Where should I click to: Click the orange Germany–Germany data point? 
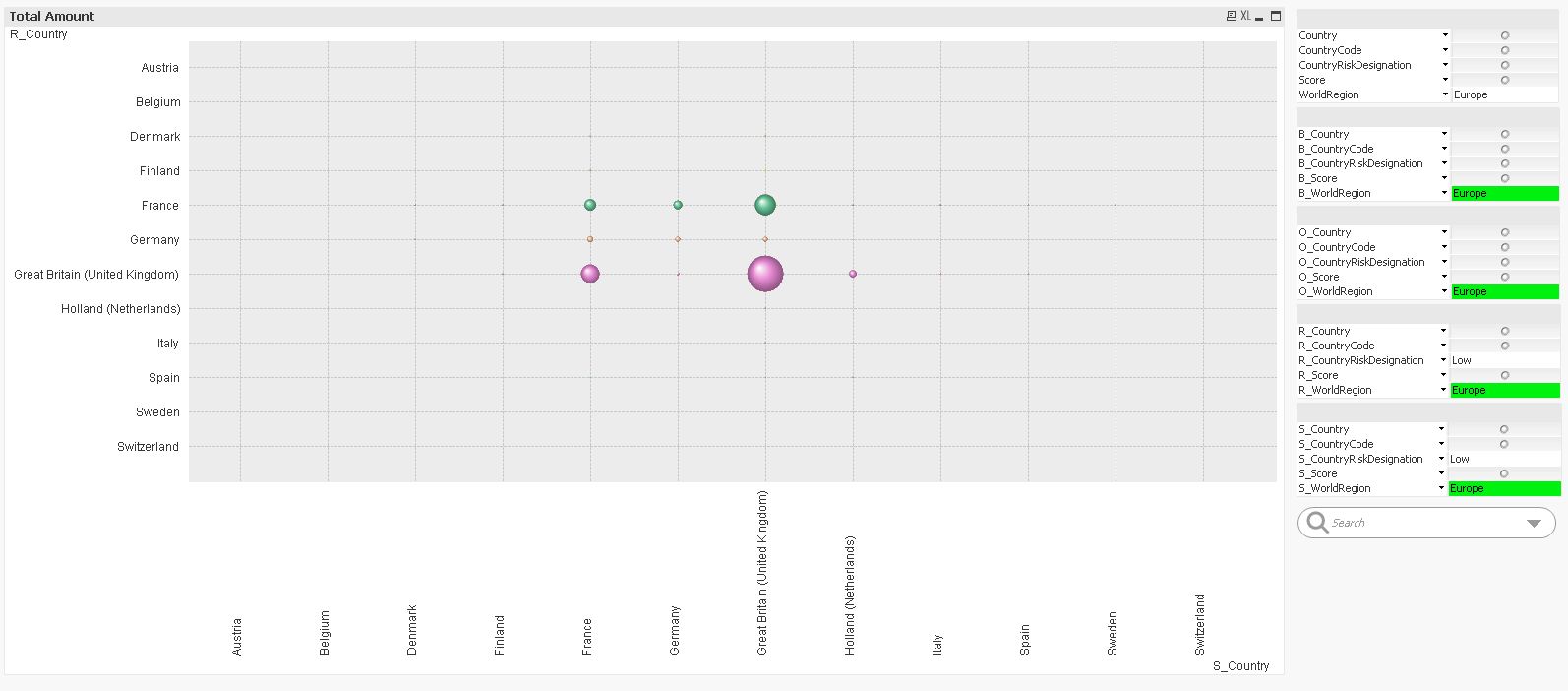678,239
